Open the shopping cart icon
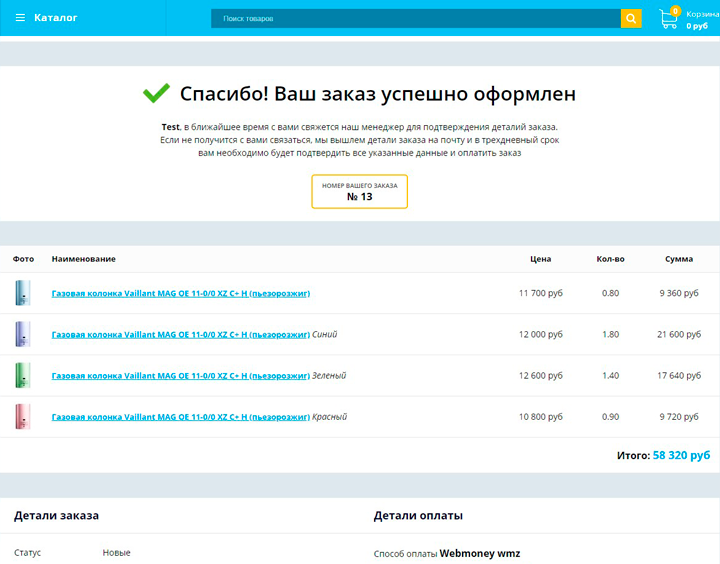 tap(668, 19)
